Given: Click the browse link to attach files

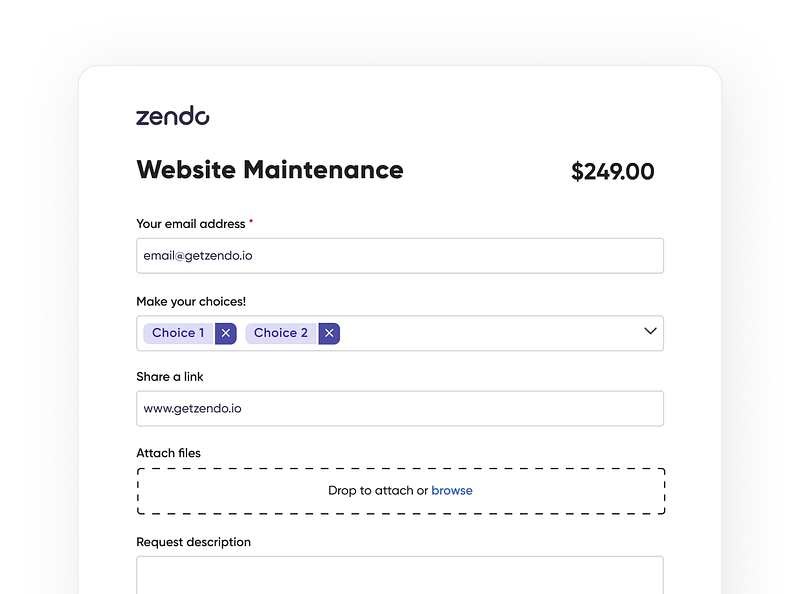Looking at the screenshot, I should (452, 490).
